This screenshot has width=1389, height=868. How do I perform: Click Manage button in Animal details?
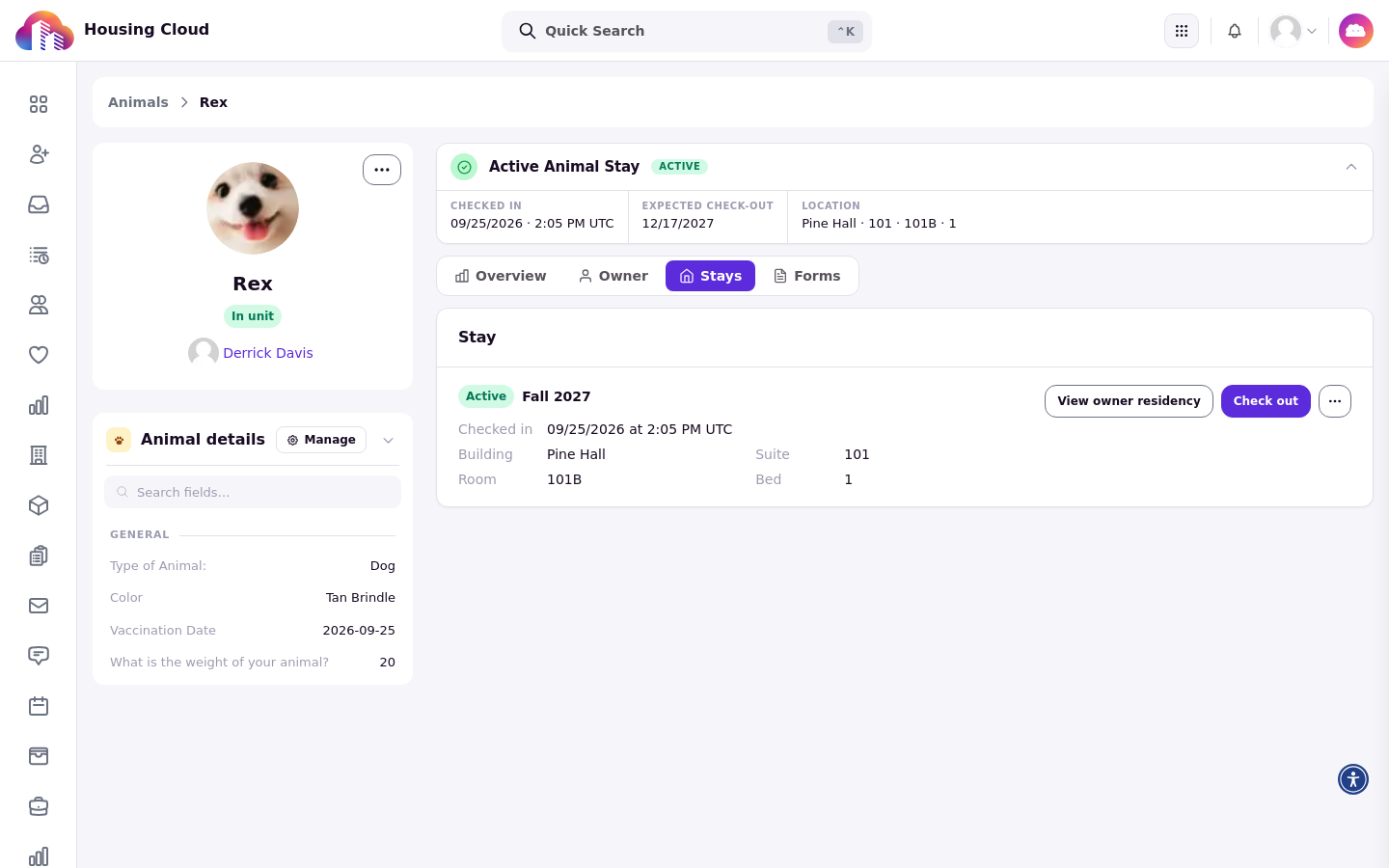[321, 440]
